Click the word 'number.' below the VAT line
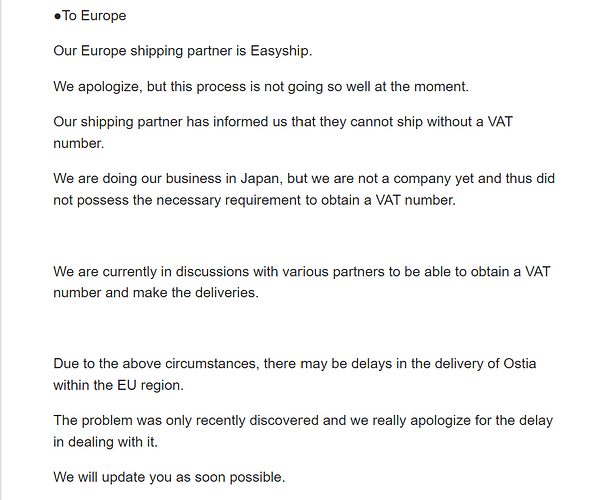The image size is (600, 500). 79,143
